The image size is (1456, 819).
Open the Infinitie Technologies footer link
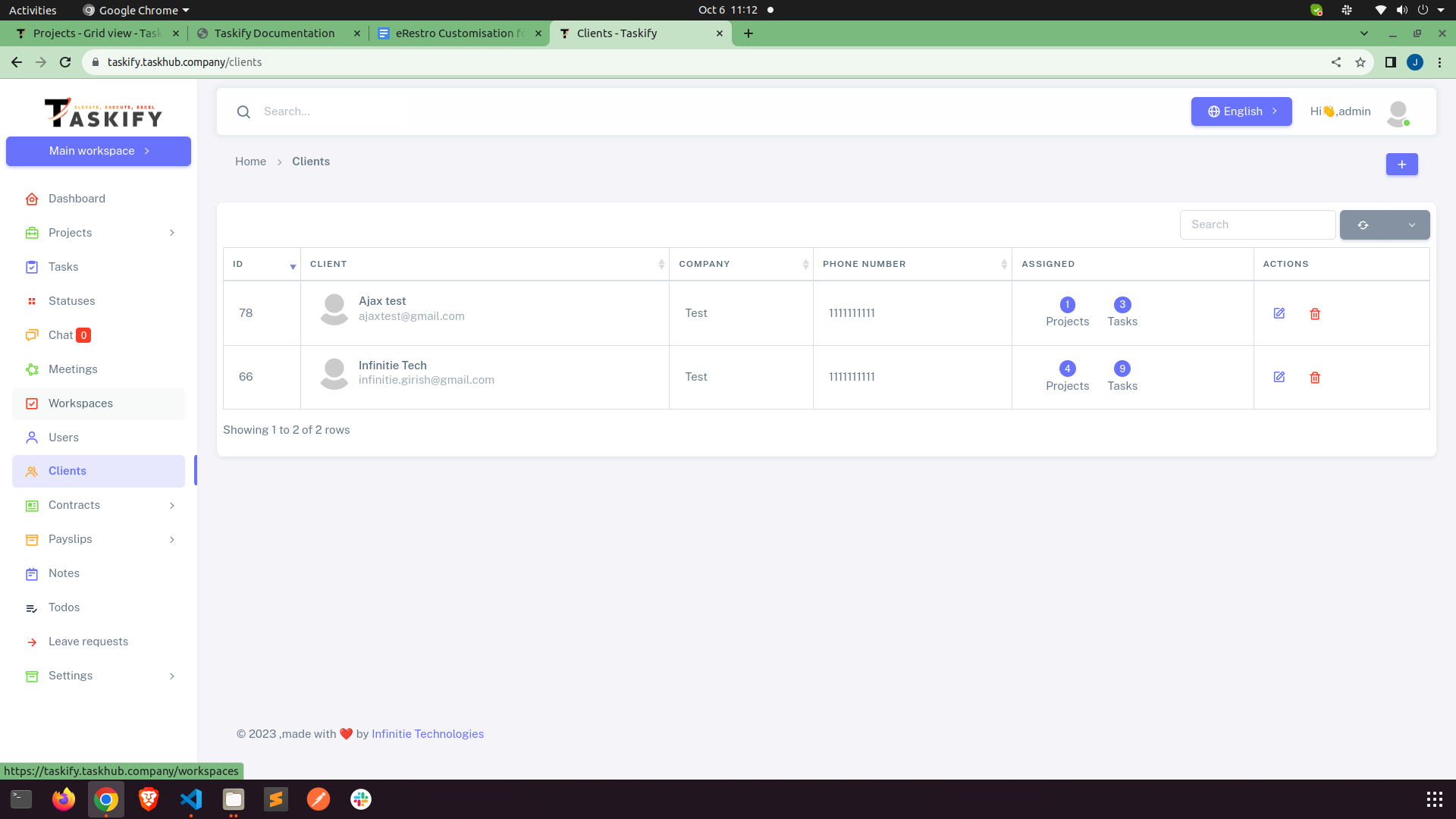[427, 733]
